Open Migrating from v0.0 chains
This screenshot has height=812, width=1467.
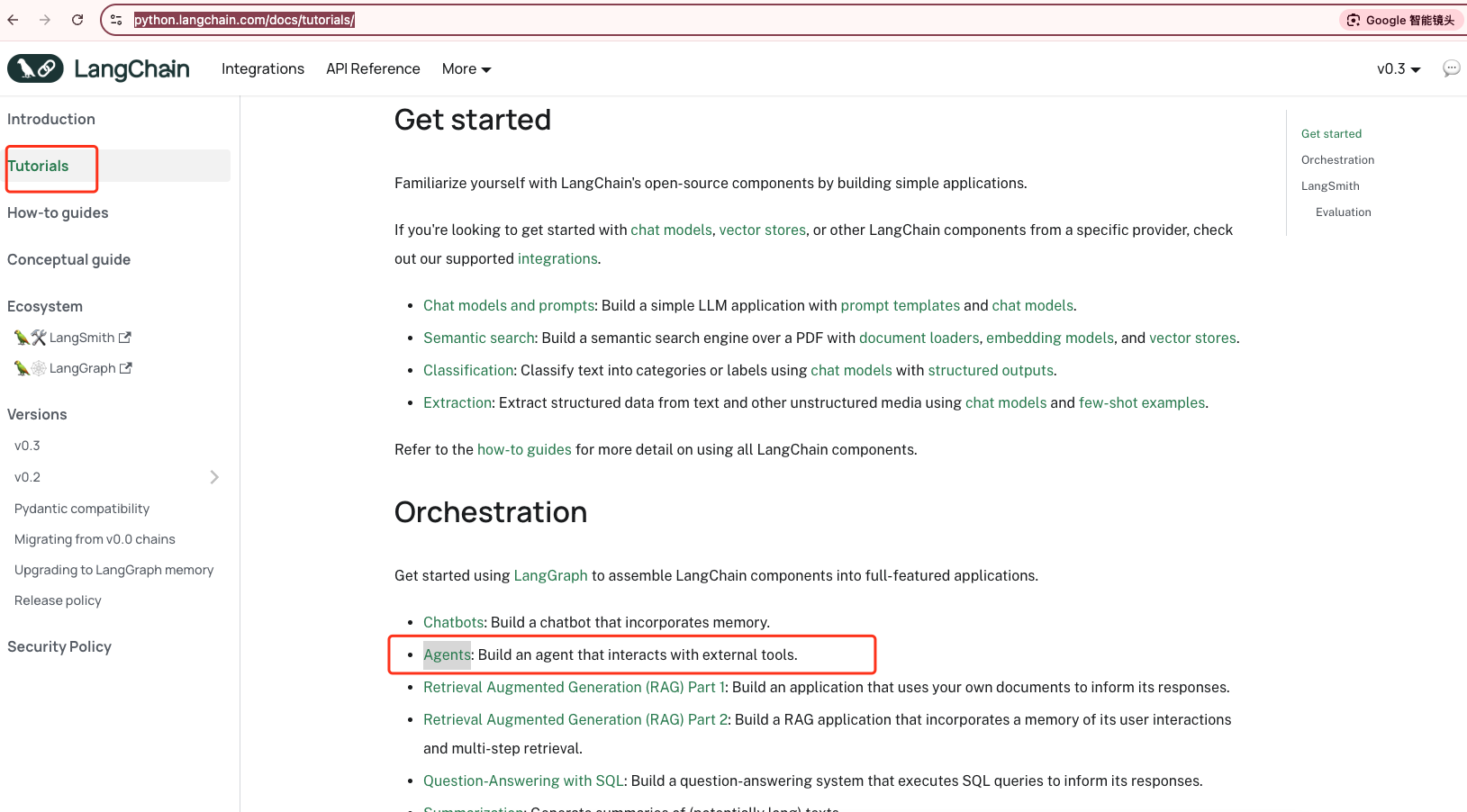(95, 539)
